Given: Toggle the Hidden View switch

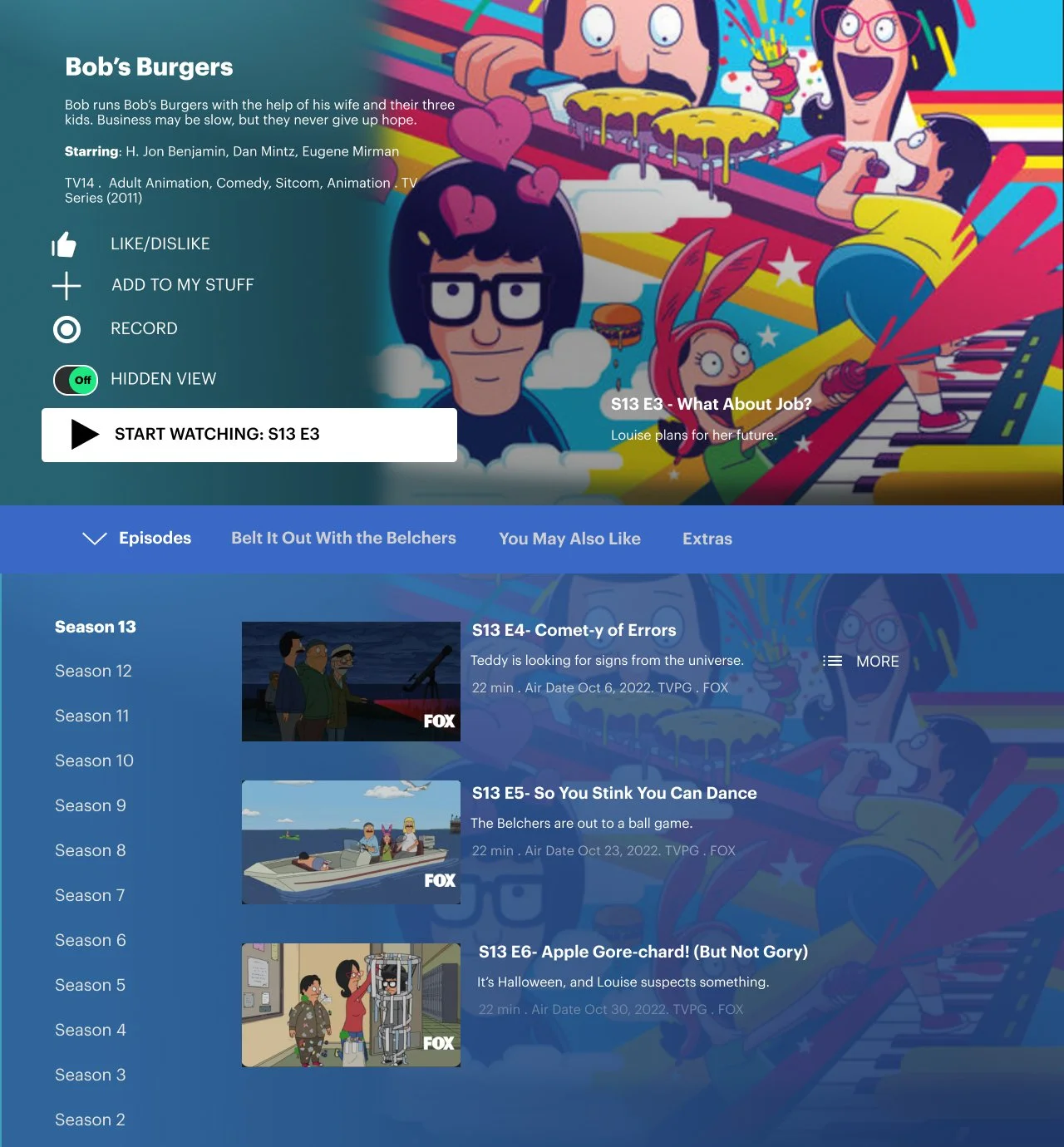Looking at the screenshot, I should pyautogui.click(x=76, y=380).
